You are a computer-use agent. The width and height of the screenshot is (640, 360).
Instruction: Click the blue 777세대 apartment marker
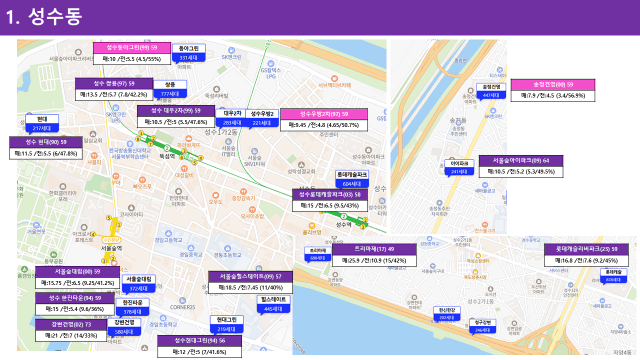170,89
